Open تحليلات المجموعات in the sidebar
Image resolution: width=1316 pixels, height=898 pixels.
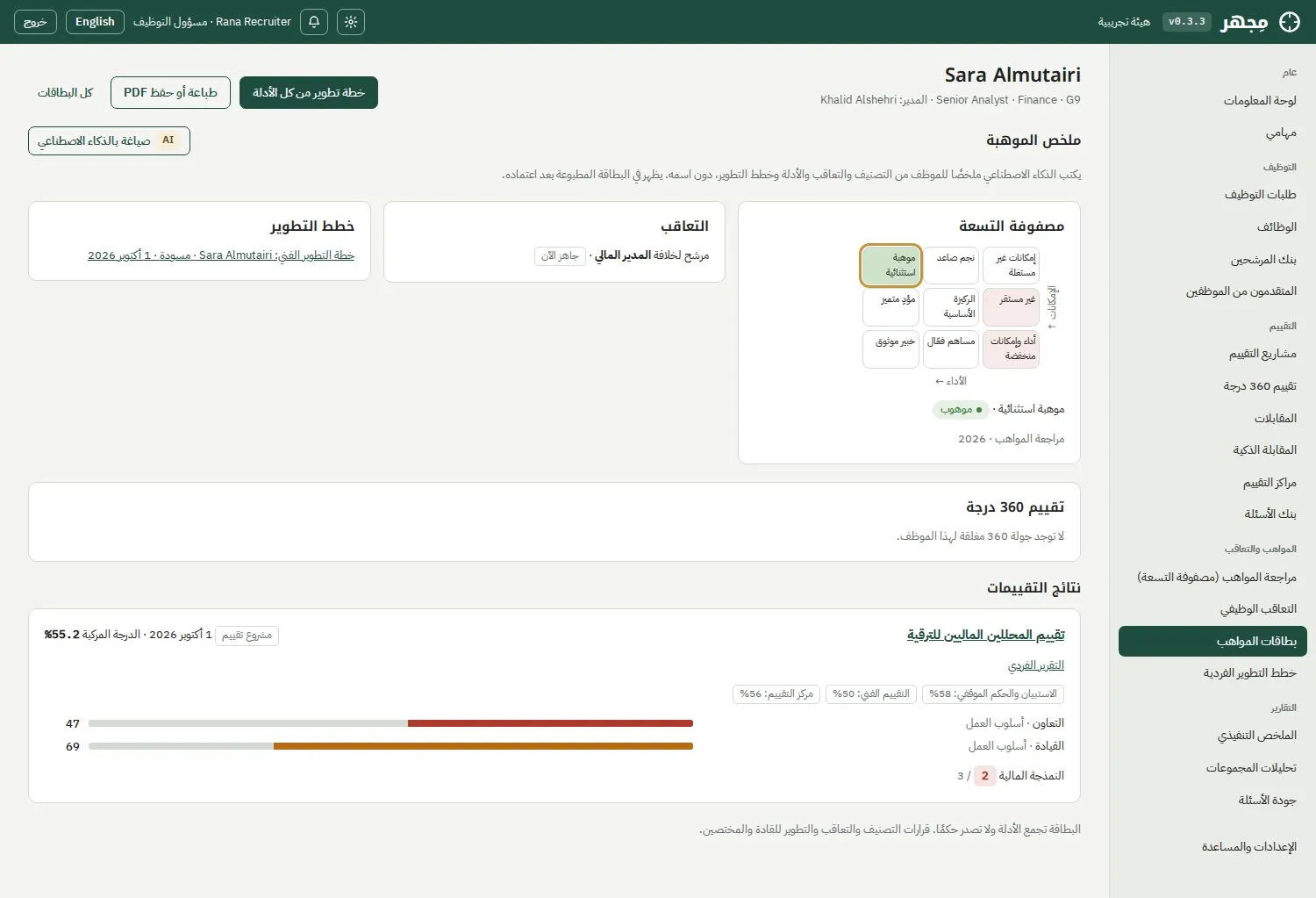[x=1212, y=767]
